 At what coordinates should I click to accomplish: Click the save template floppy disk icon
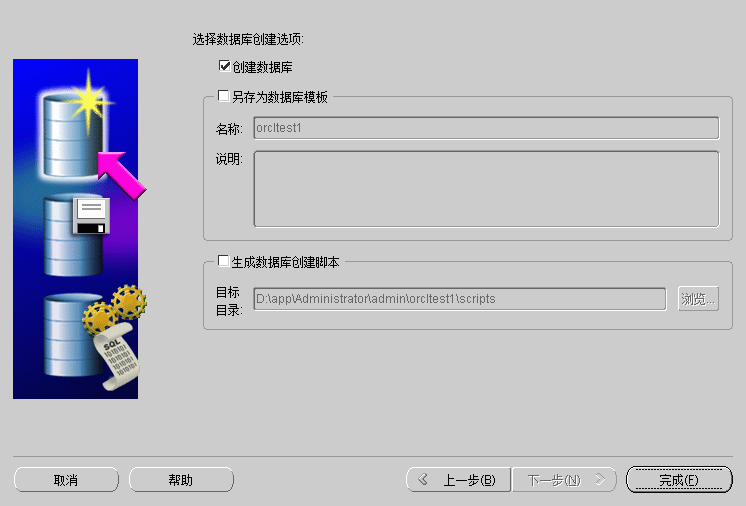pyautogui.click(x=91, y=216)
